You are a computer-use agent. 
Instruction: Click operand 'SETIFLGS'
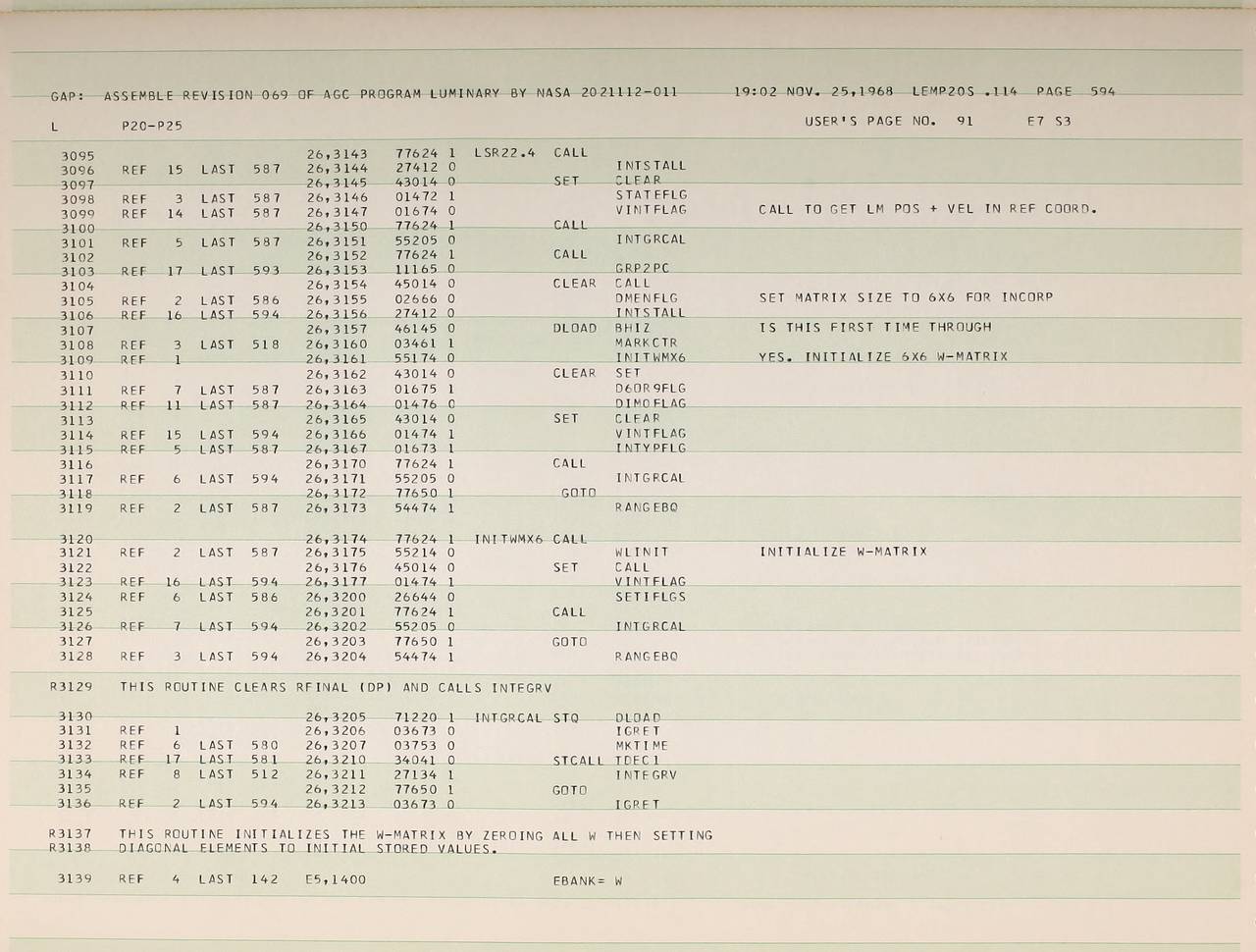click(x=651, y=597)
